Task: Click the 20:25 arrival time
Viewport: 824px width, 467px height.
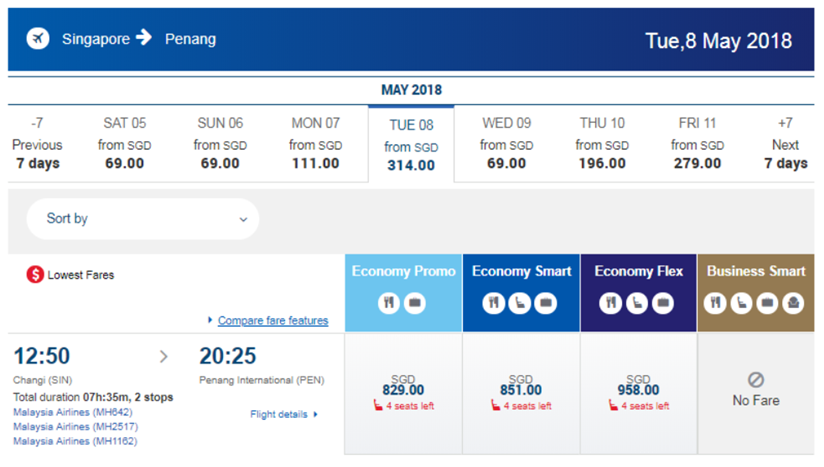Action: point(228,356)
